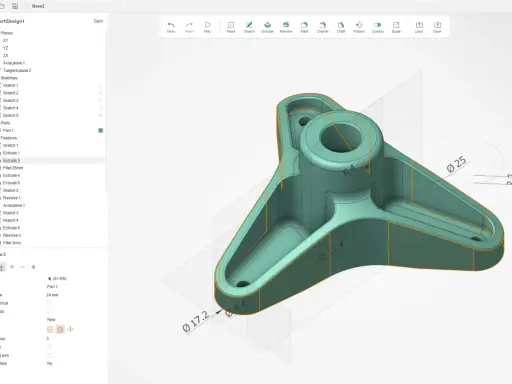Select the Revolve 1 feature
512x384 pixels.
pos(12,198)
